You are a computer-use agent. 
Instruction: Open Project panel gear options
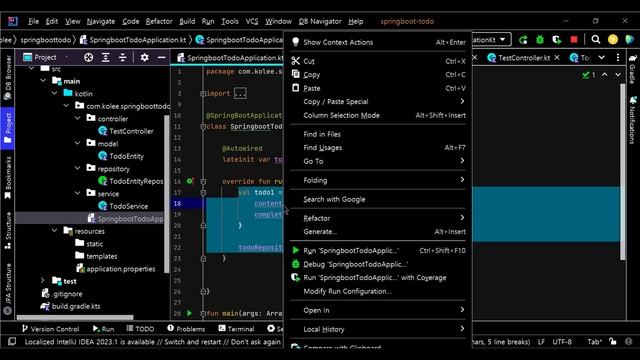click(144, 58)
